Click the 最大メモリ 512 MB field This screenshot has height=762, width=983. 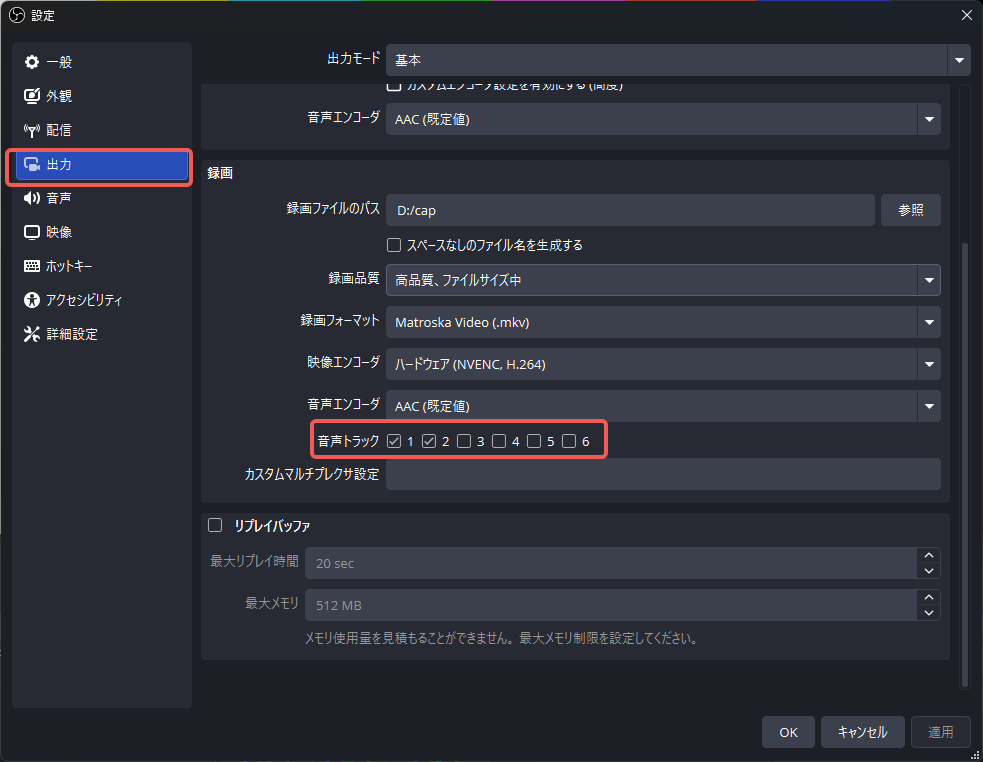611,605
